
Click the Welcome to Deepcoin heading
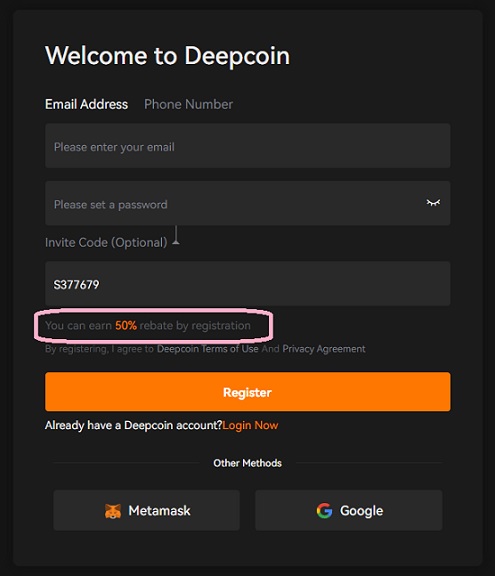pyautogui.click(x=167, y=56)
